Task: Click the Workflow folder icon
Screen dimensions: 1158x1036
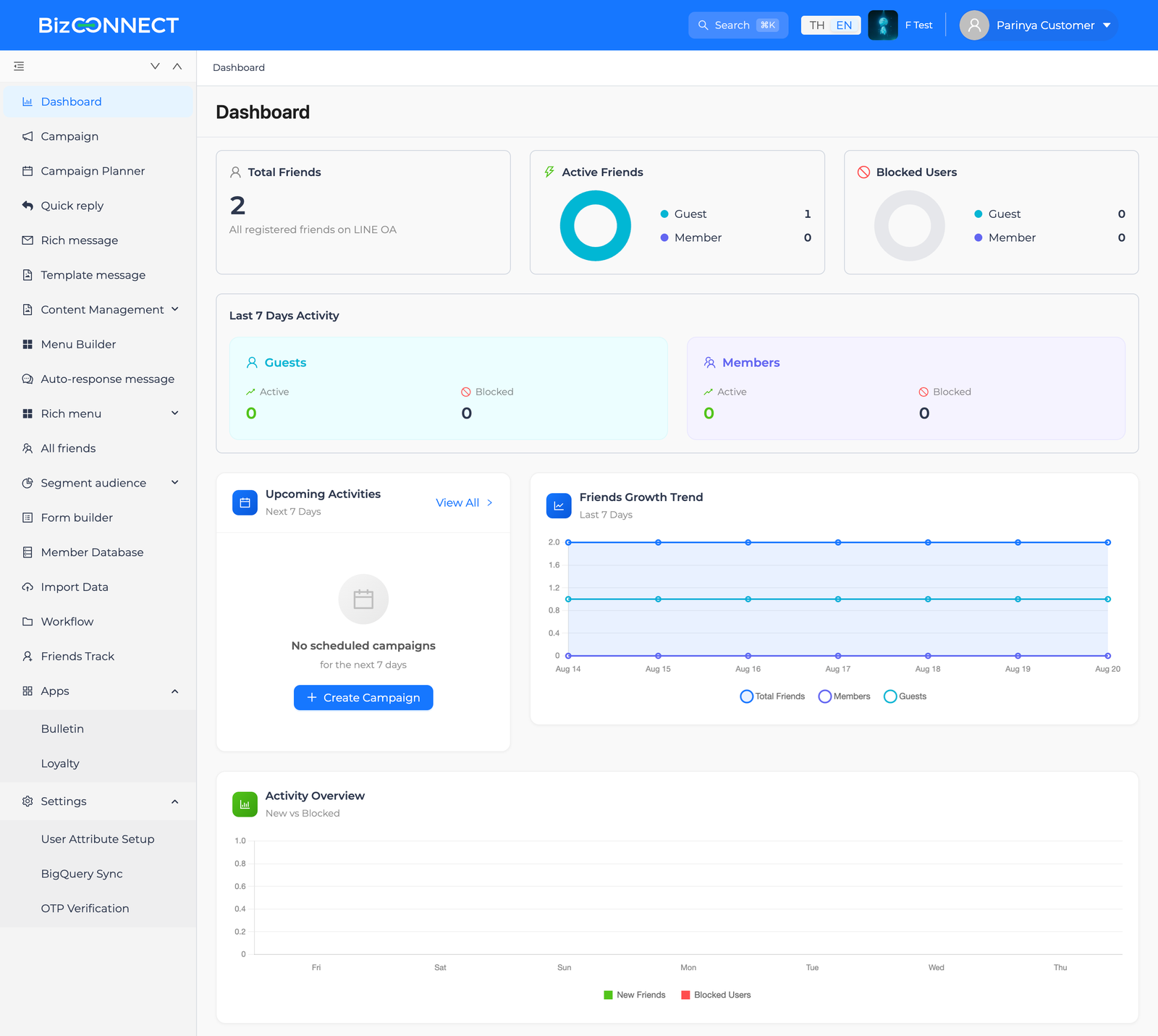Action: [28, 622]
